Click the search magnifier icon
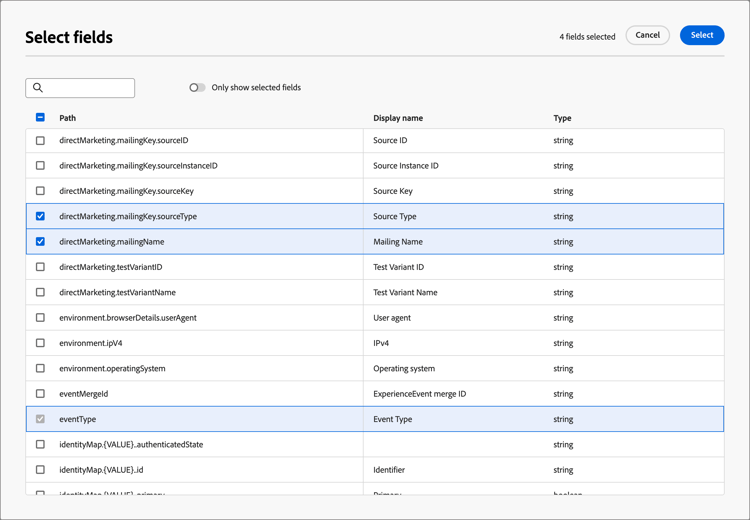This screenshot has height=520, width=750. click(x=38, y=88)
